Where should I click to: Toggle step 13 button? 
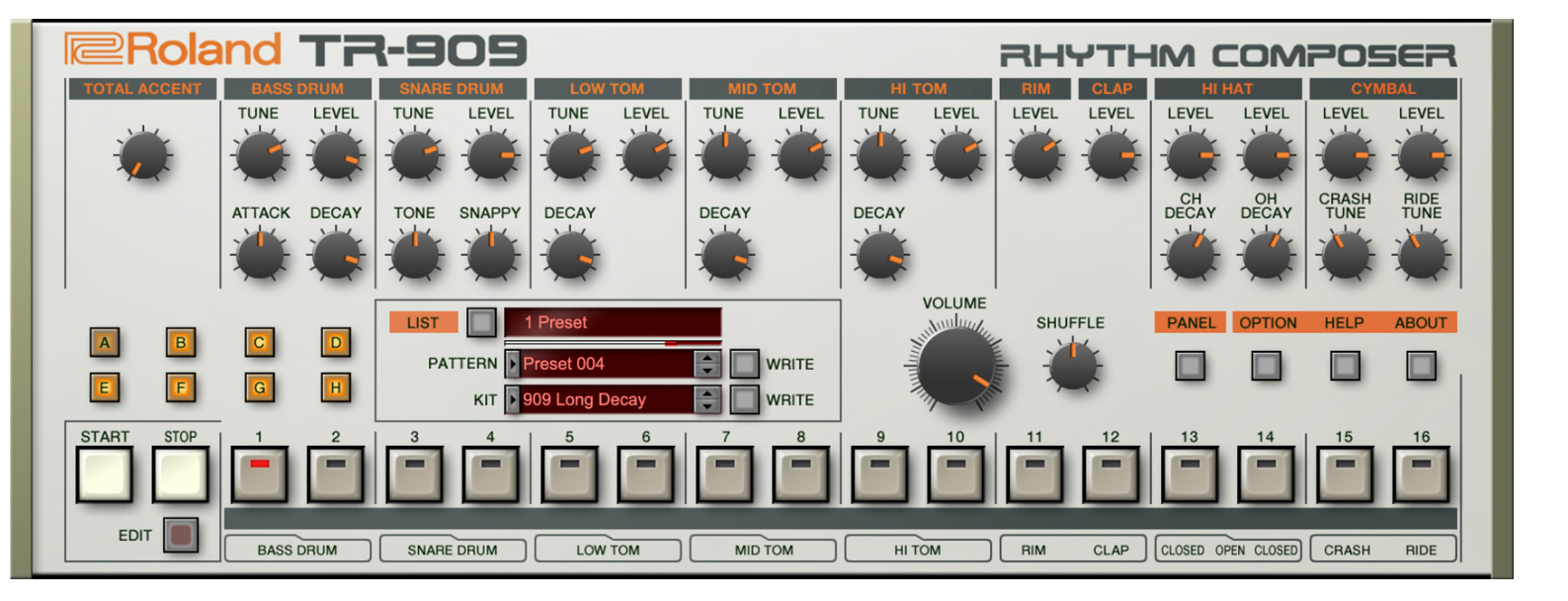click(x=1190, y=475)
